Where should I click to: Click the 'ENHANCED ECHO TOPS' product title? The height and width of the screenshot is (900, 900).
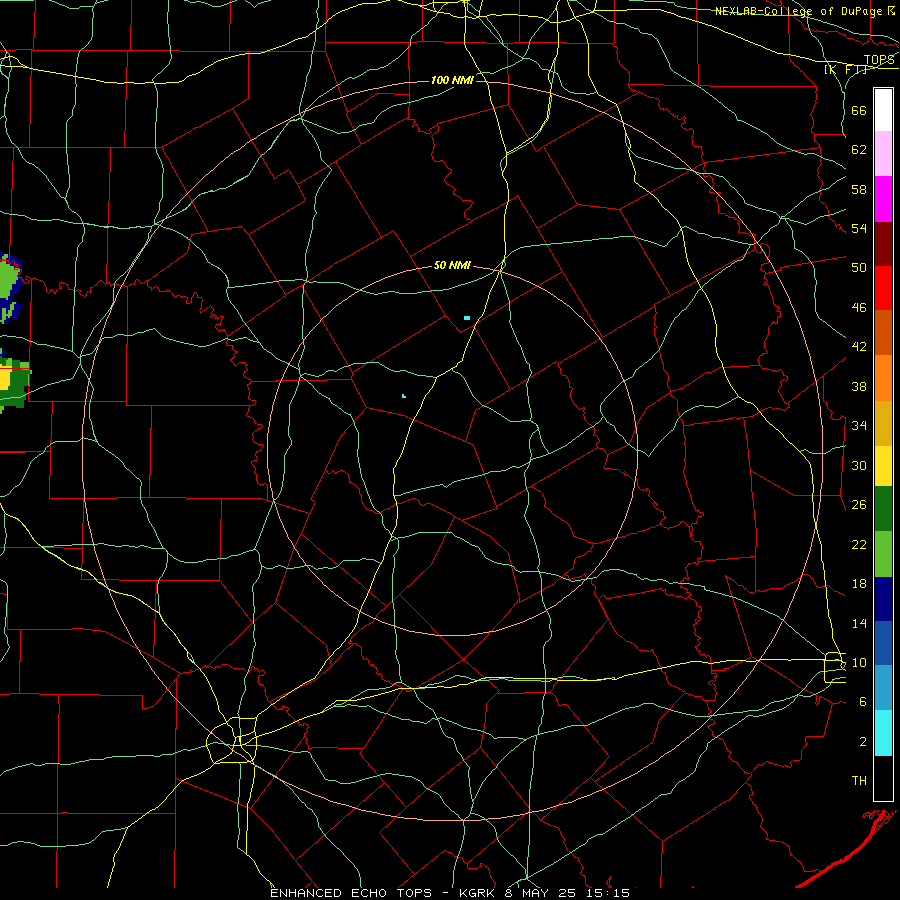[x=351, y=893]
